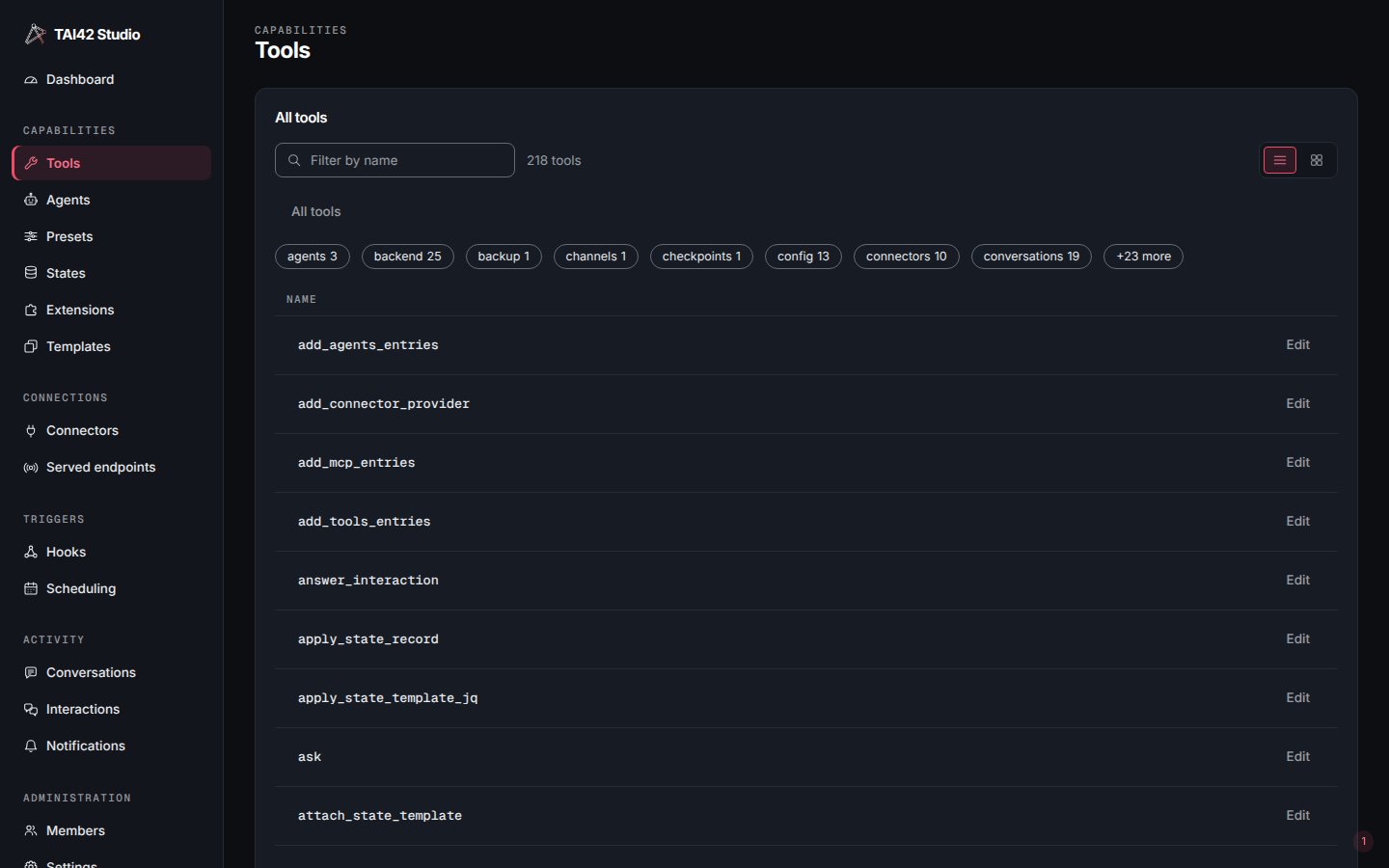Click the TAI42 Studio logo icon

35,34
